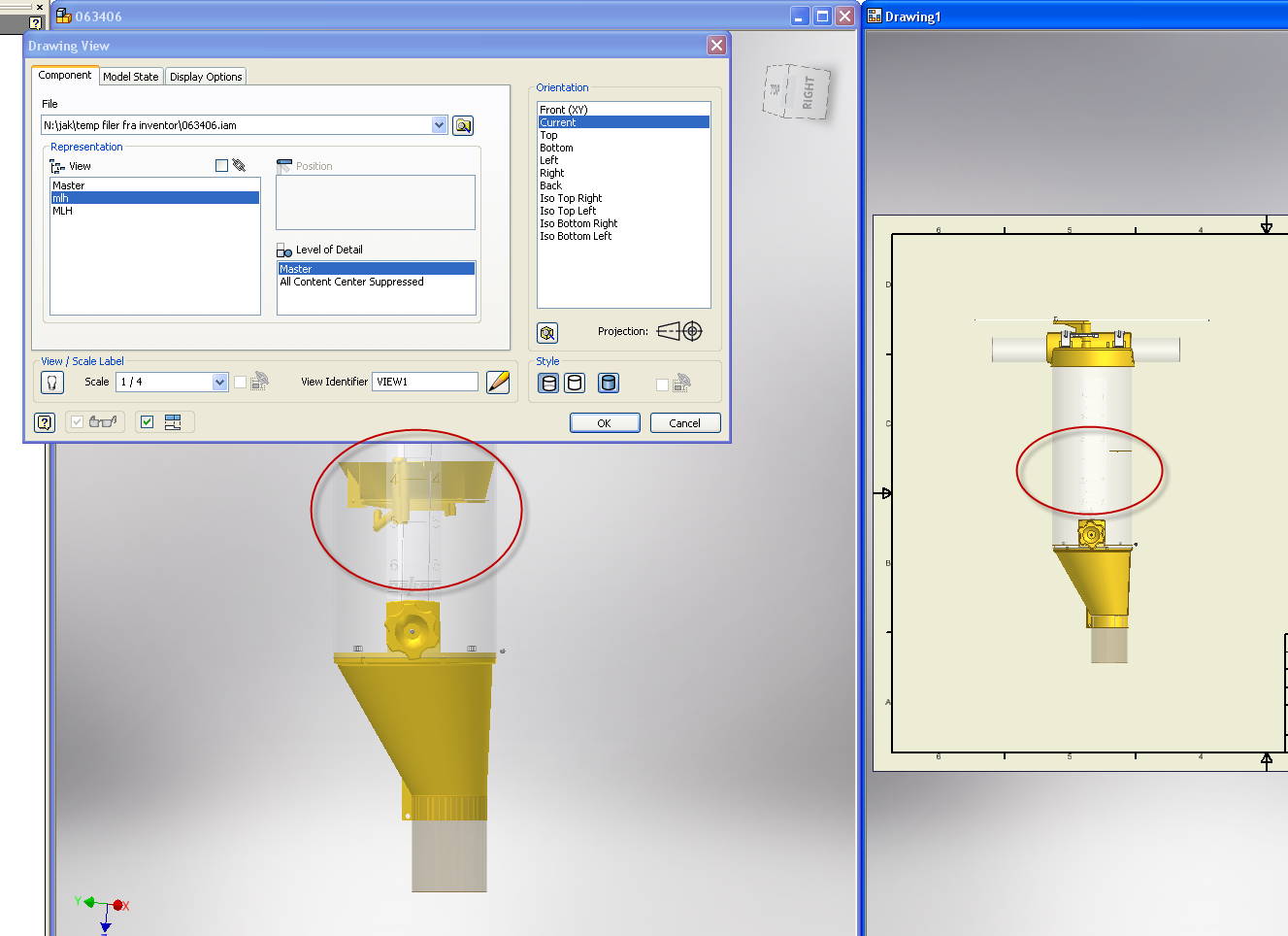Screen dimensions: 1288x936
Task: Click the pencil icon beside View Identifier
Action: [x=496, y=383]
